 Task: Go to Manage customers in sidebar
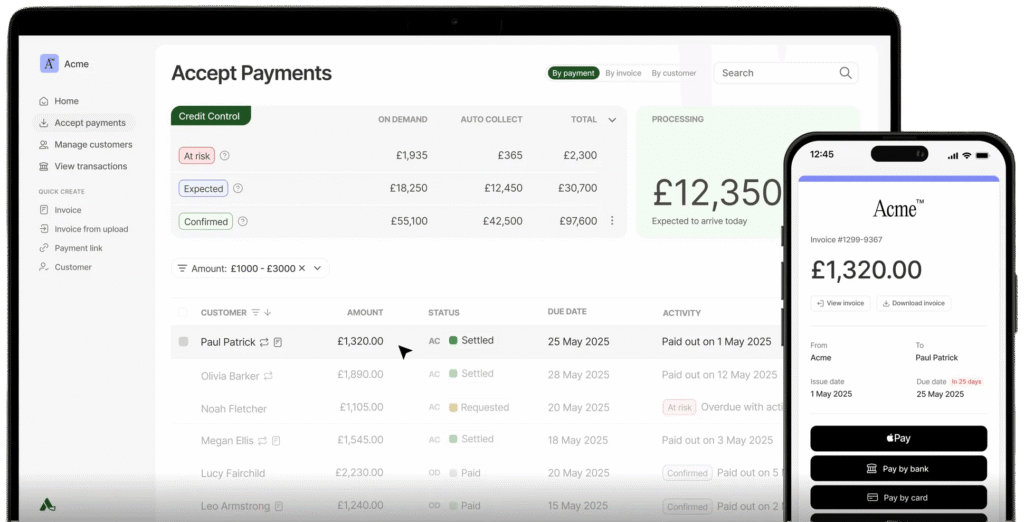(93, 145)
